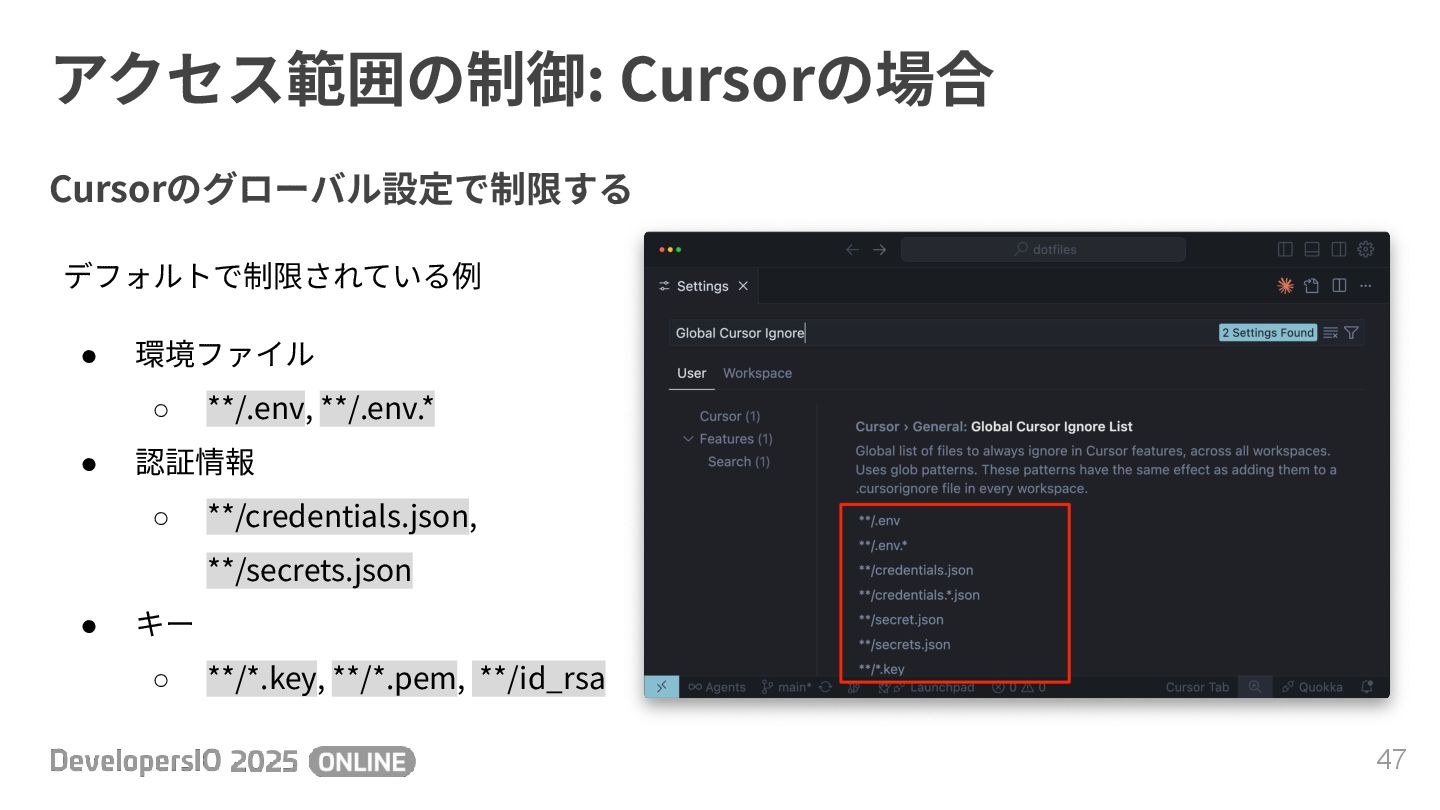Screen dimensions: 1440x810
Task: Open Settings (JSON) file icon
Action: click(x=1312, y=286)
